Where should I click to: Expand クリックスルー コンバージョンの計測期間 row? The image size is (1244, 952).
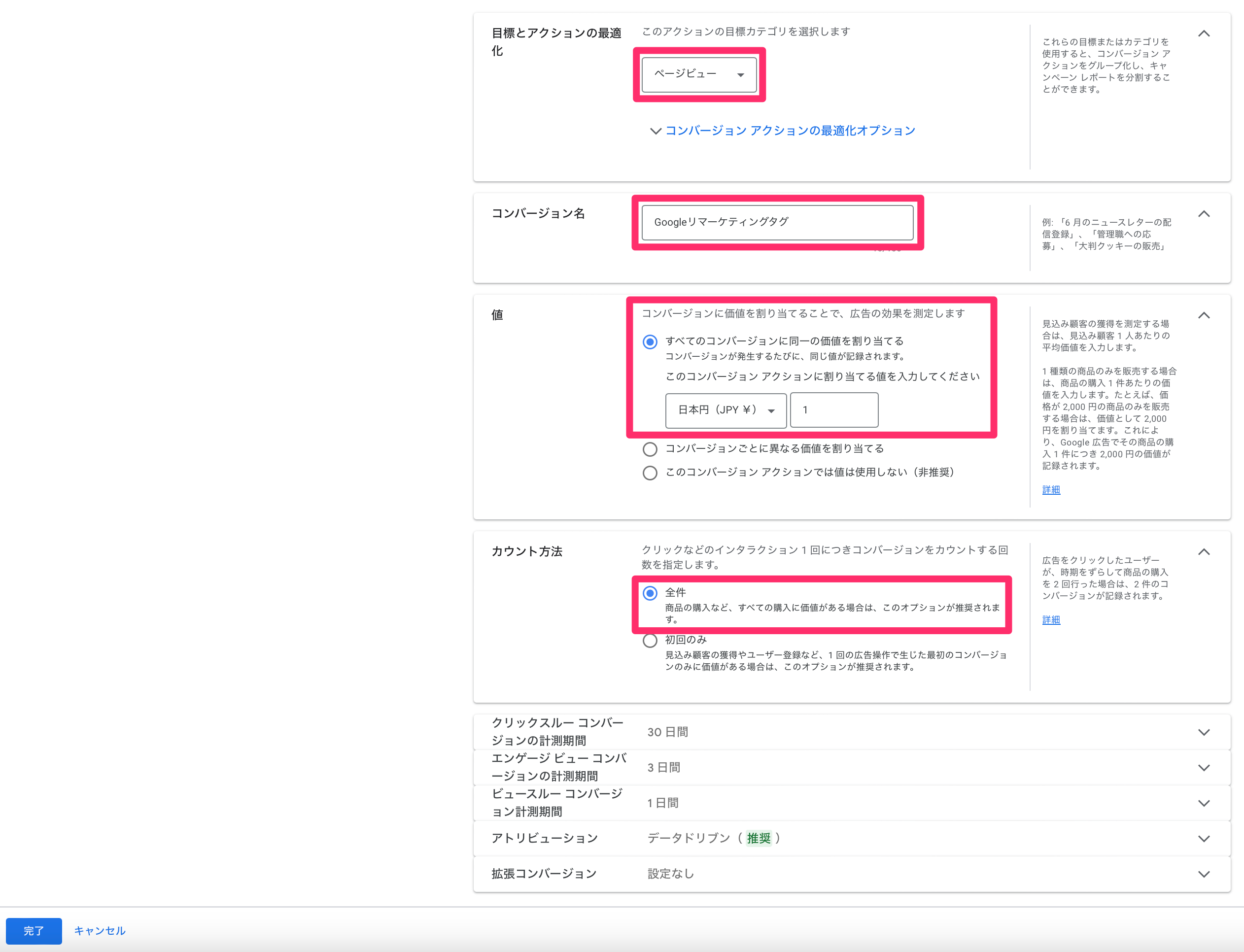pyautogui.click(x=852, y=732)
